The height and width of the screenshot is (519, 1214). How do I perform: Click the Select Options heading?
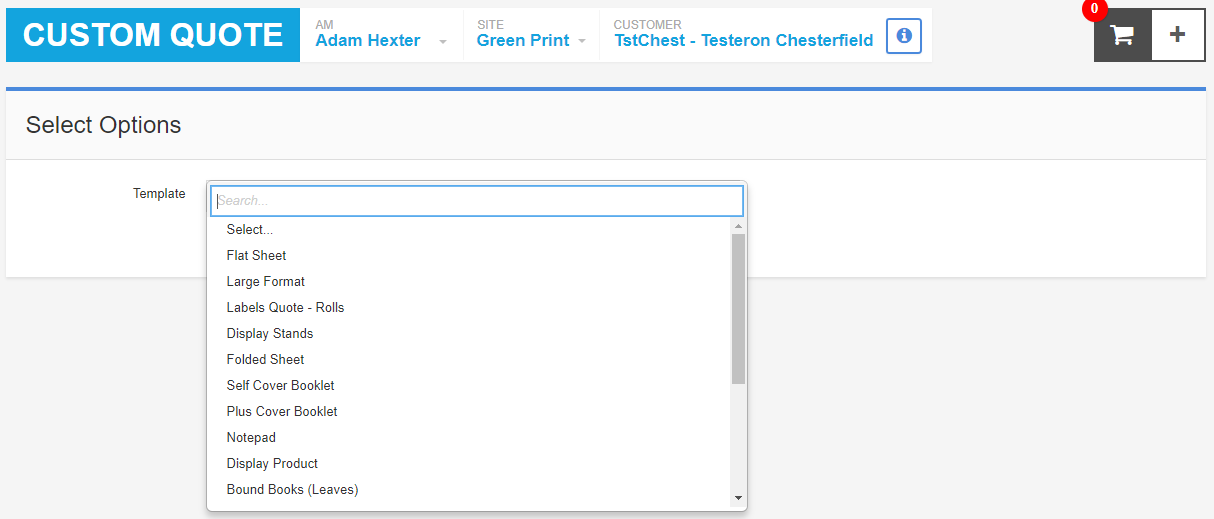(104, 125)
